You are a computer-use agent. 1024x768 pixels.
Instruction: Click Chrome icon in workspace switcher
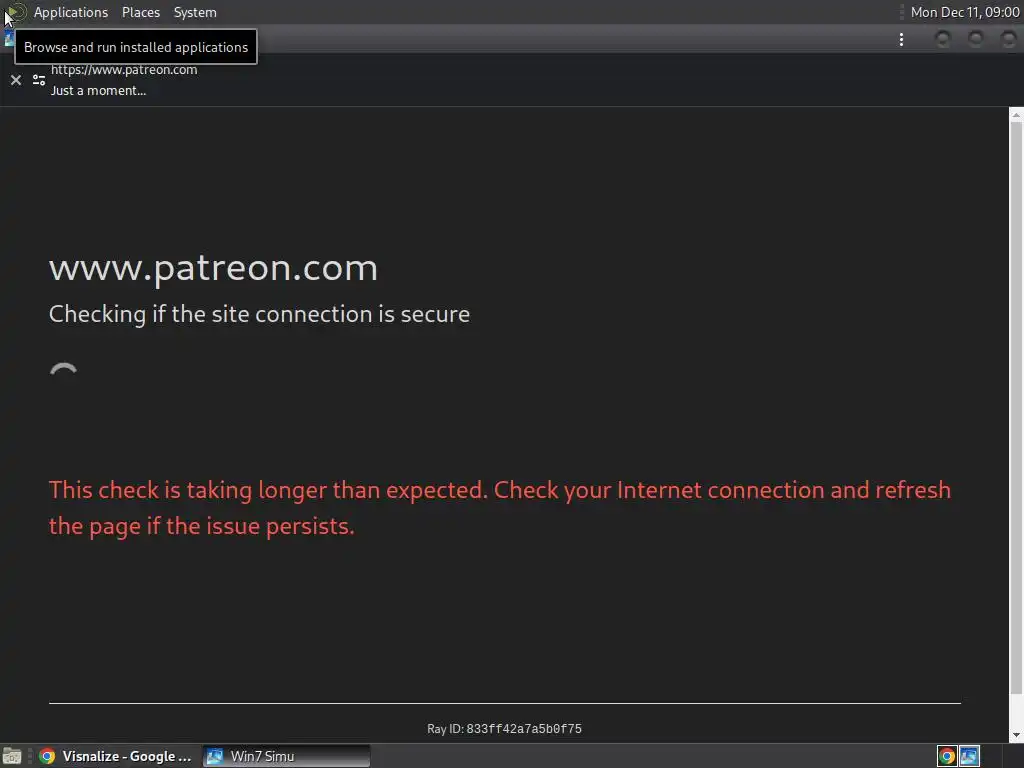tap(947, 756)
